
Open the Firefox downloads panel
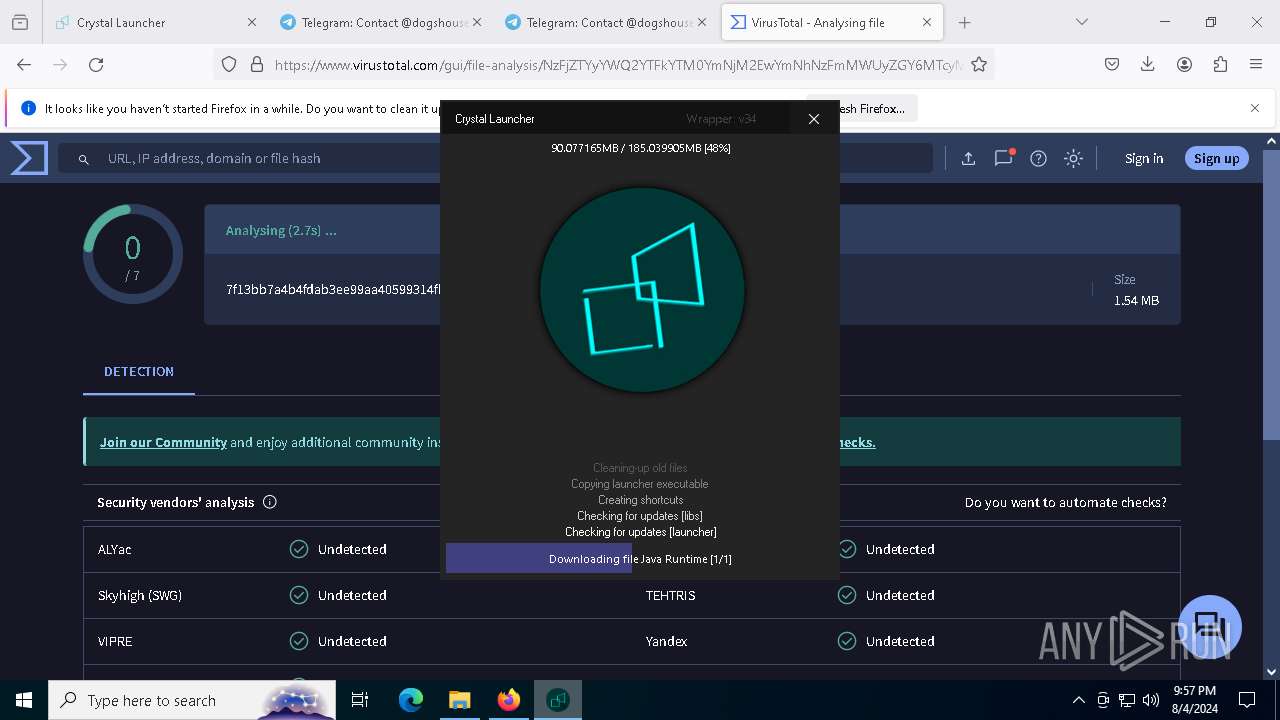pyautogui.click(x=1148, y=64)
